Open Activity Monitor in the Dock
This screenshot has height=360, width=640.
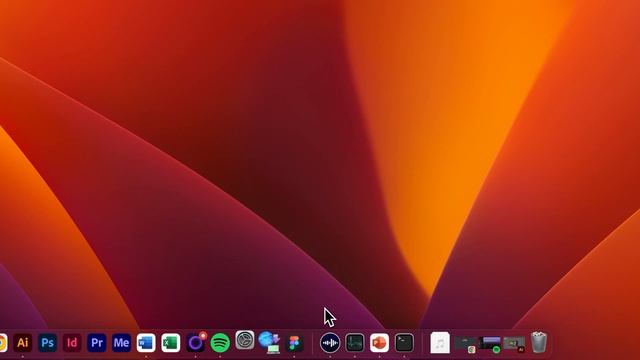[x=355, y=342]
